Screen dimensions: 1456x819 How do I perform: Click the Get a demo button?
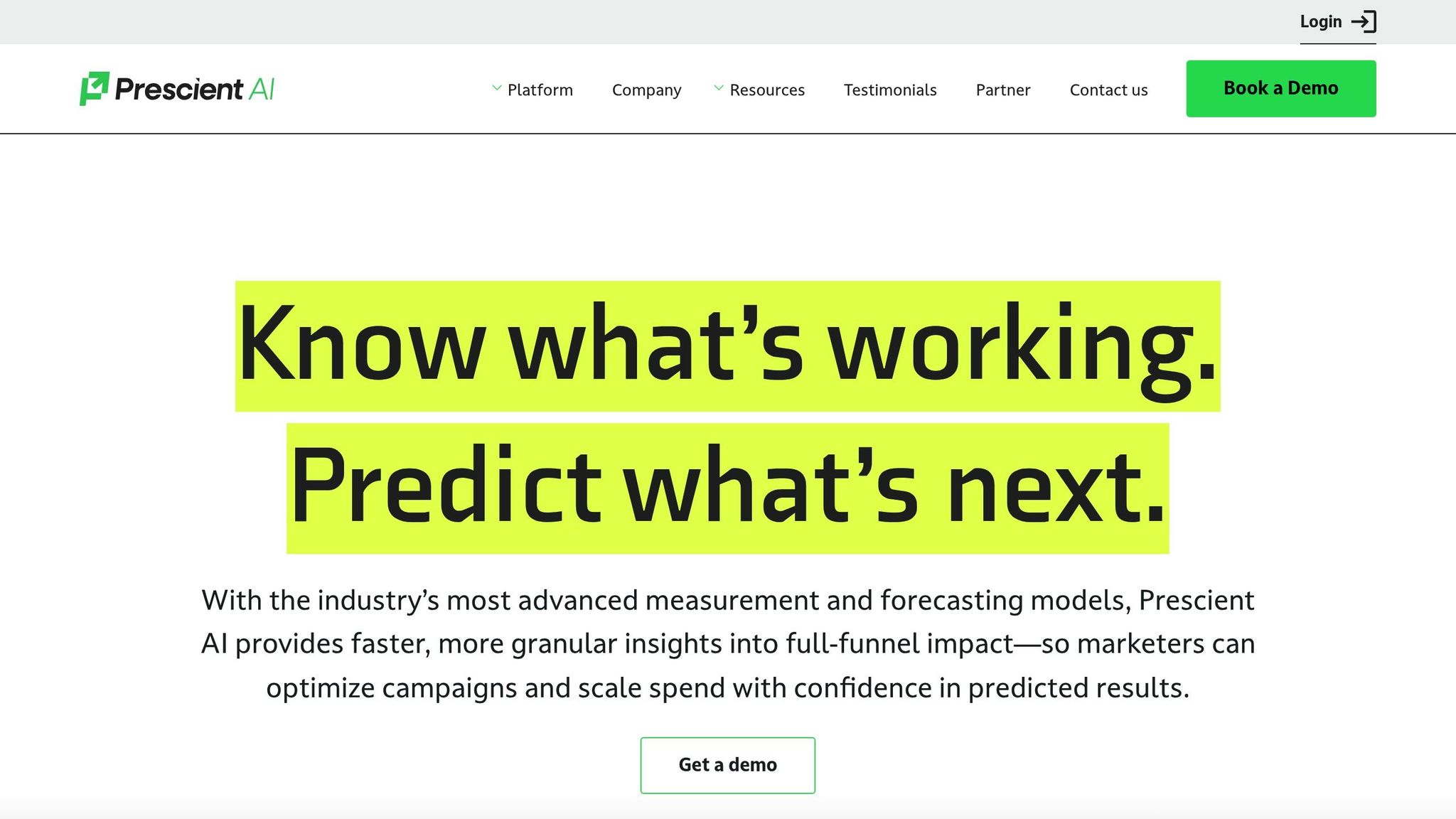coord(727,765)
